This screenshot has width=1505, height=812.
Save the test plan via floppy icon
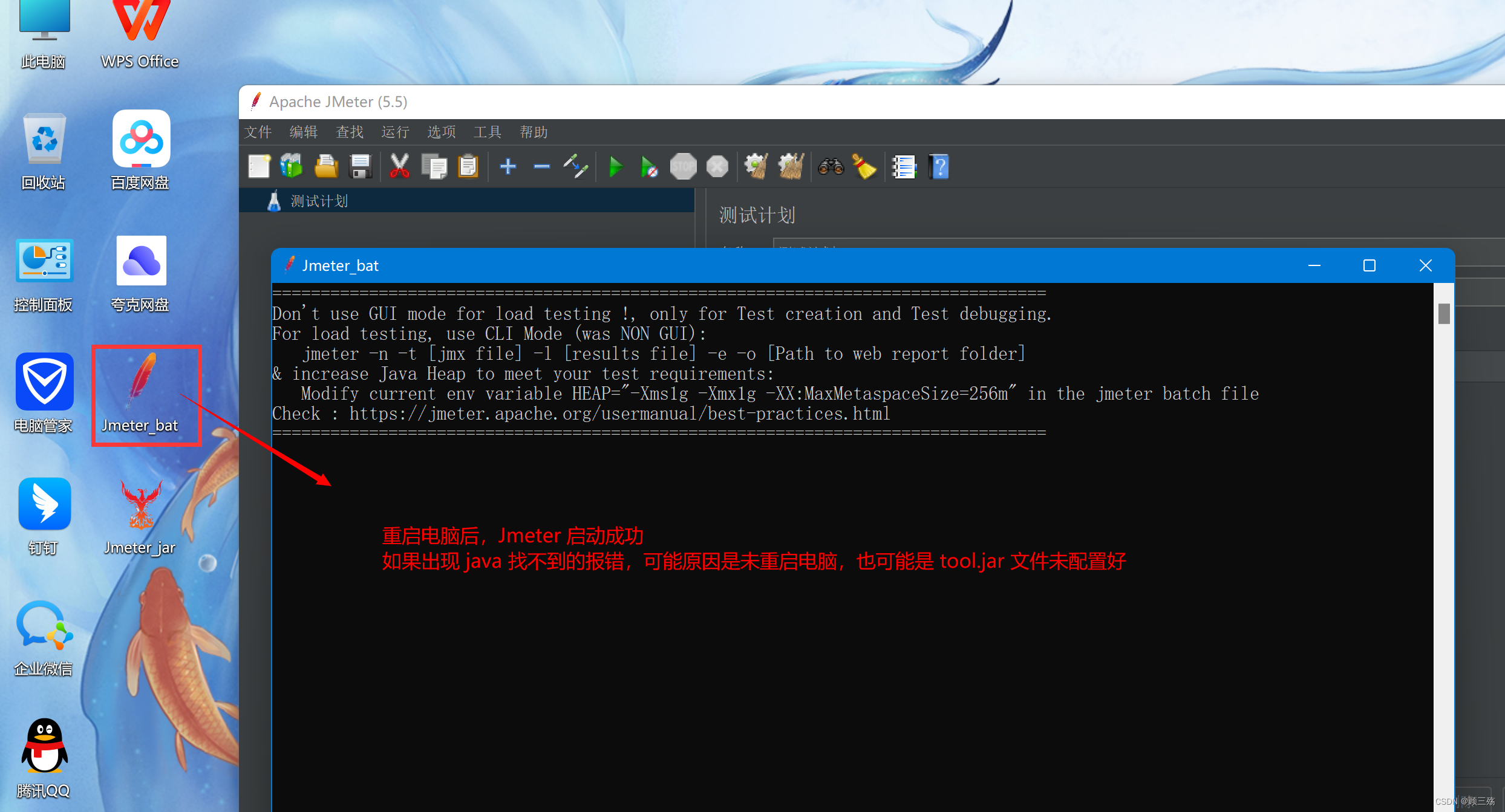pyautogui.click(x=361, y=166)
